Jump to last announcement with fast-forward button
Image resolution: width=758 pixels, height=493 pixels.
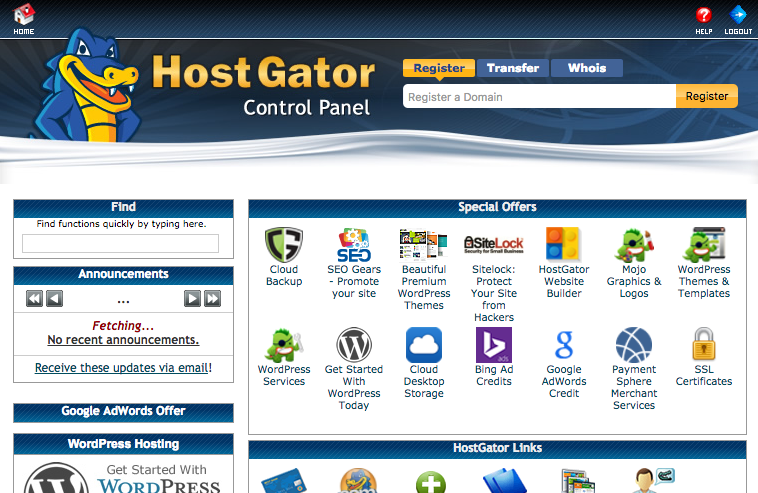pyautogui.click(x=213, y=299)
